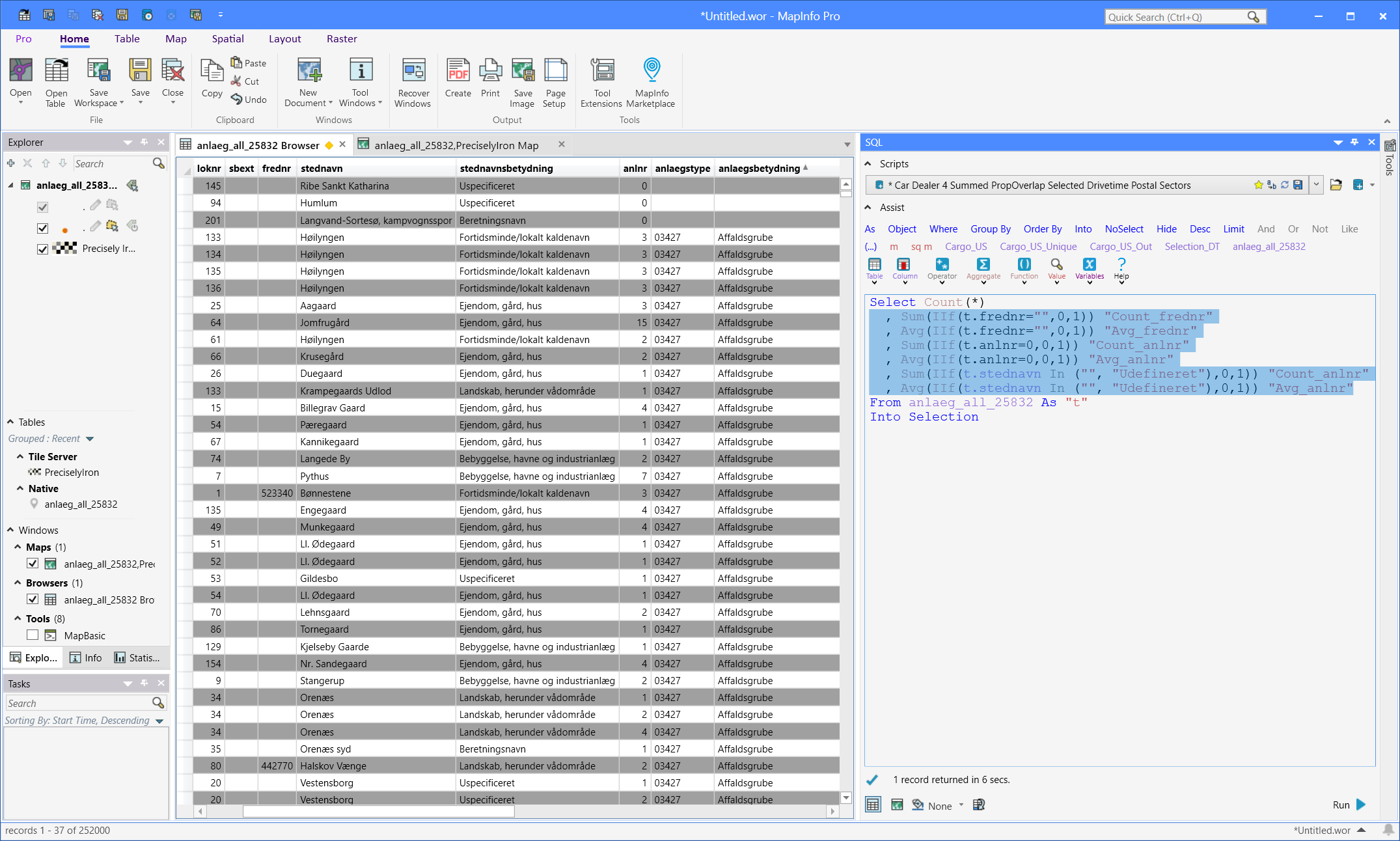1400x841 pixels.
Task: Collapse the Tile Server tables group
Action: [20, 457]
